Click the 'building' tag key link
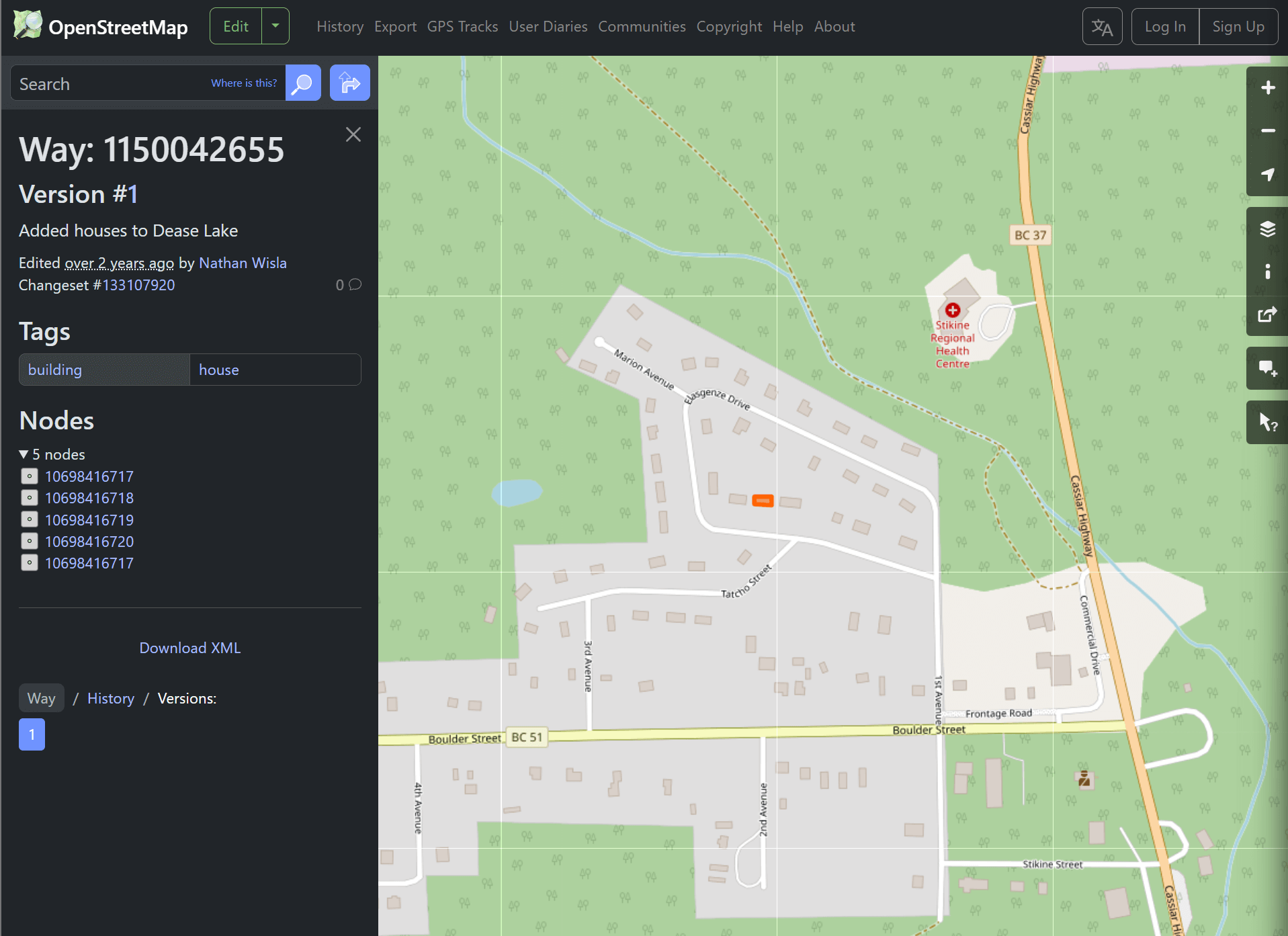1288x936 pixels. tap(55, 370)
